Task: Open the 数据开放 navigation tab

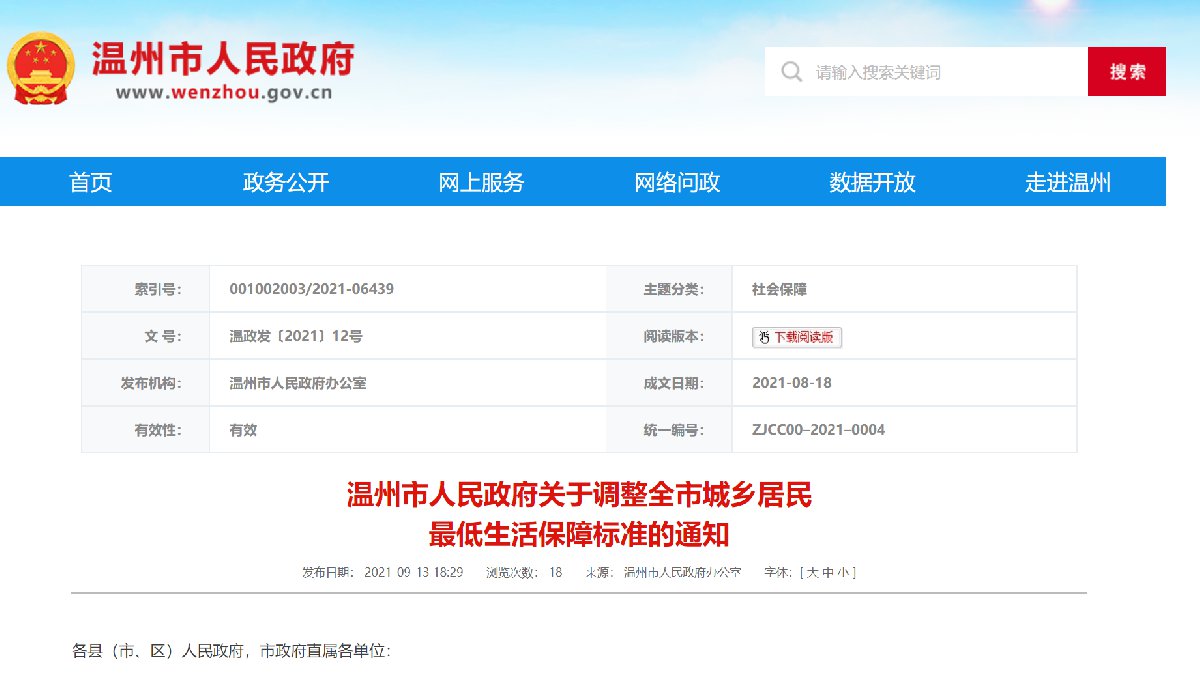Action: click(872, 182)
